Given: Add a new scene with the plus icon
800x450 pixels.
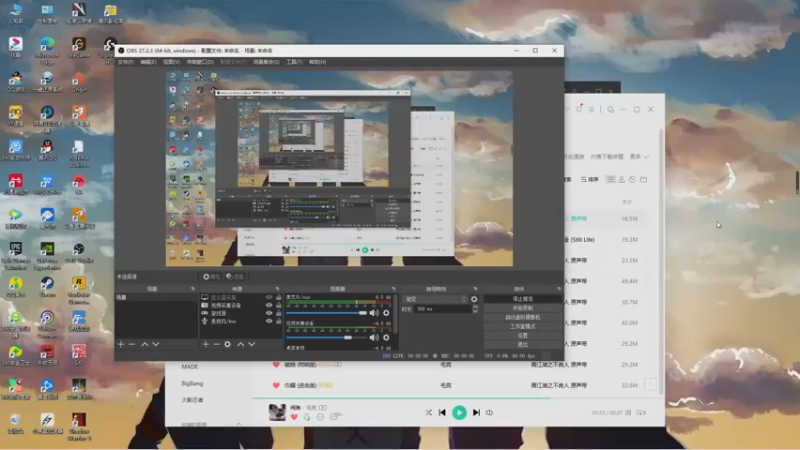Looking at the screenshot, I should point(121,344).
